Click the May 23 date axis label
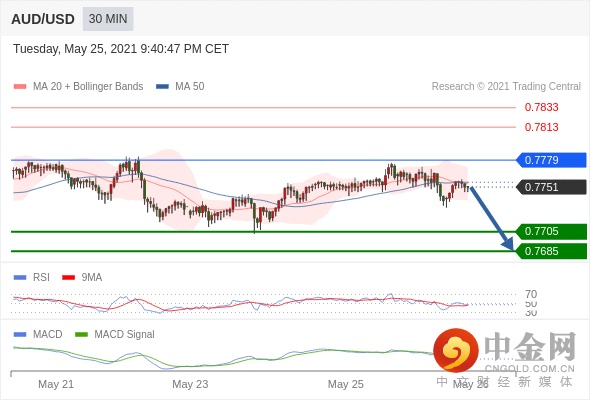 click(190, 384)
